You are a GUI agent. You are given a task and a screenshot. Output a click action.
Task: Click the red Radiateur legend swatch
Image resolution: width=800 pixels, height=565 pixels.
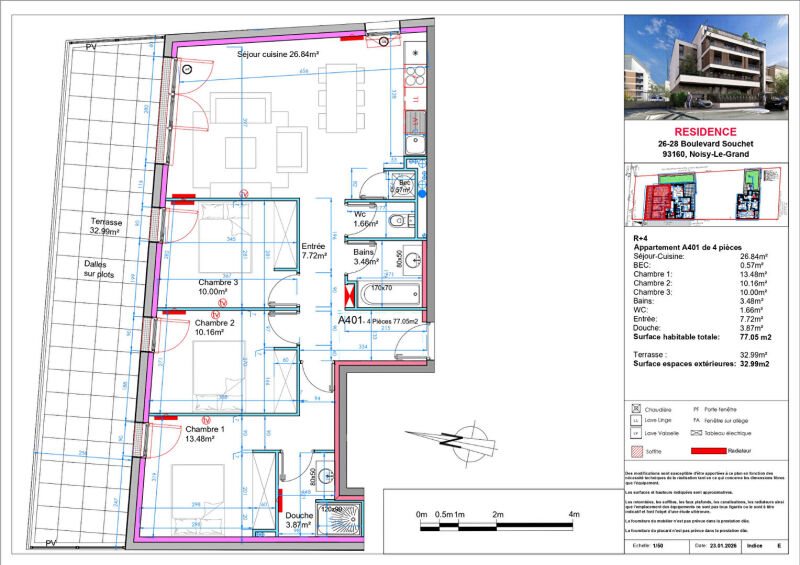tap(708, 451)
